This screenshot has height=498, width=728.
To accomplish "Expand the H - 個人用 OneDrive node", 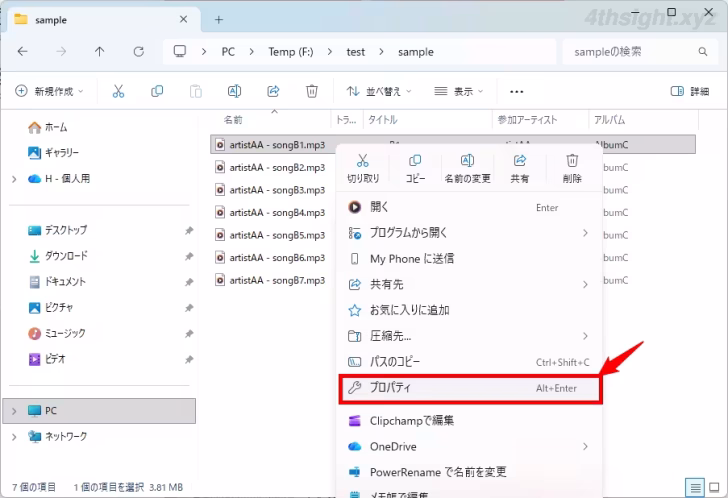I will click(14, 179).
